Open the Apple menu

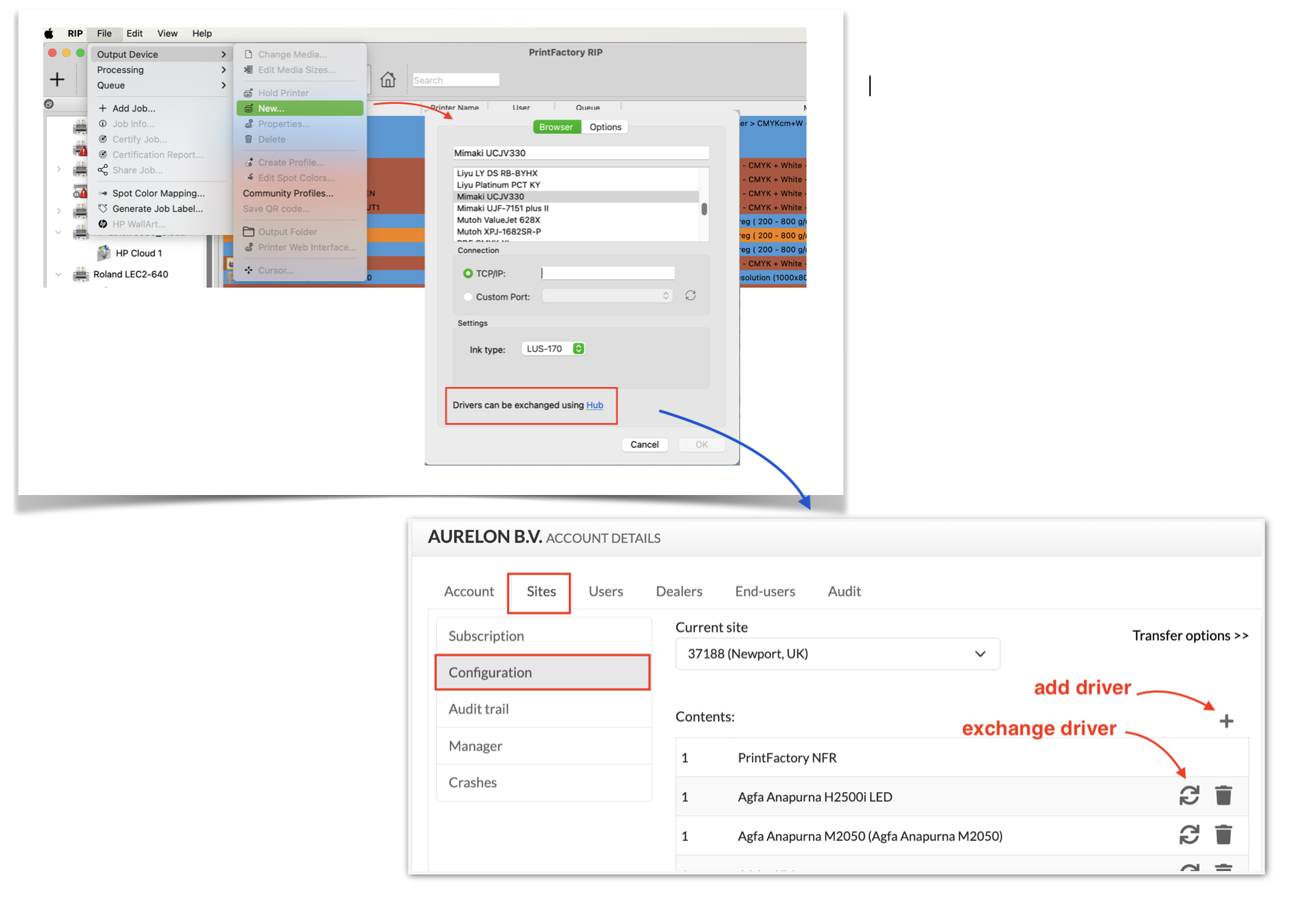[x=49, y=34]
